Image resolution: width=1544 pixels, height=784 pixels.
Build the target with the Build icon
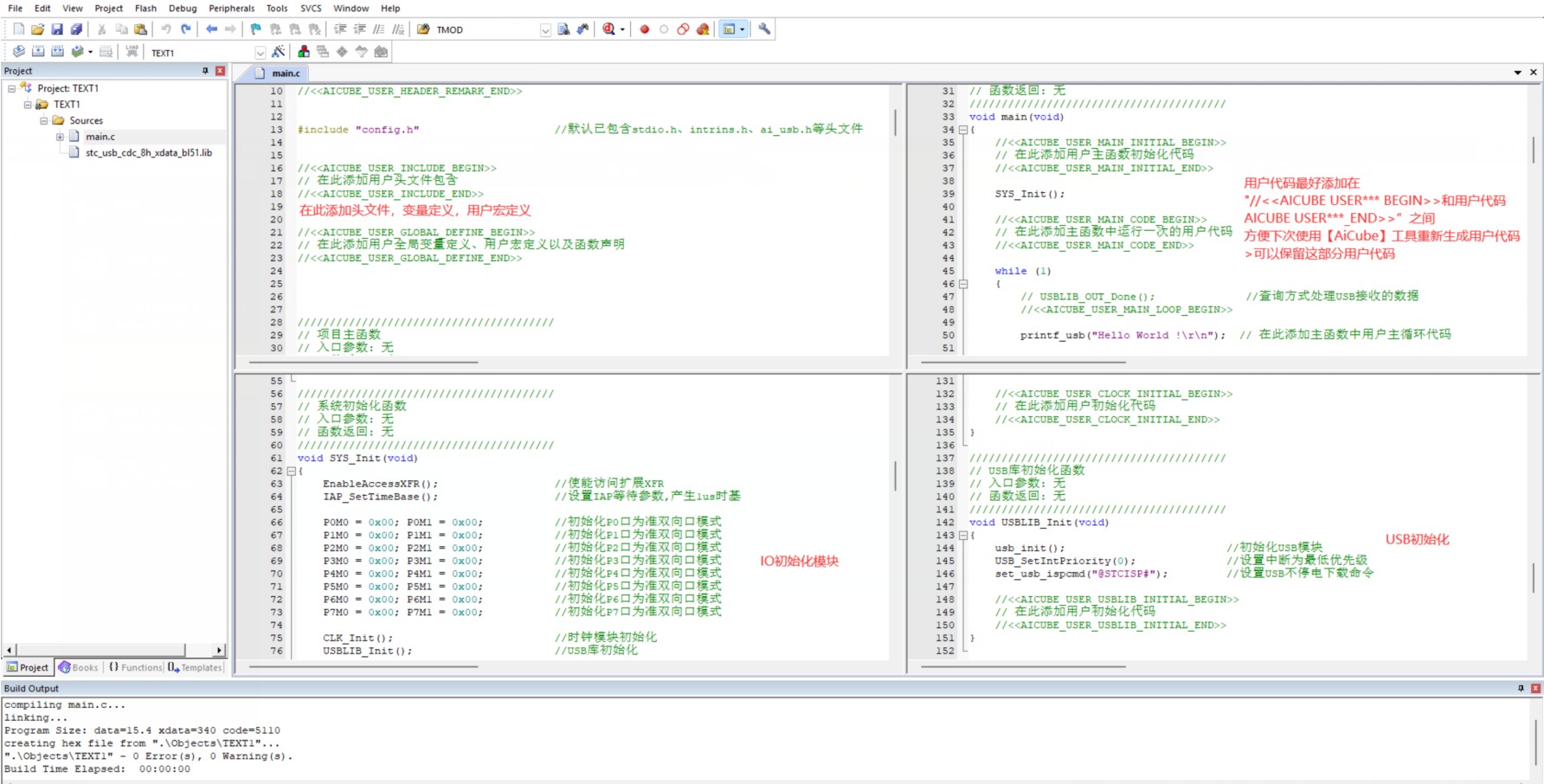coord(38,52)
